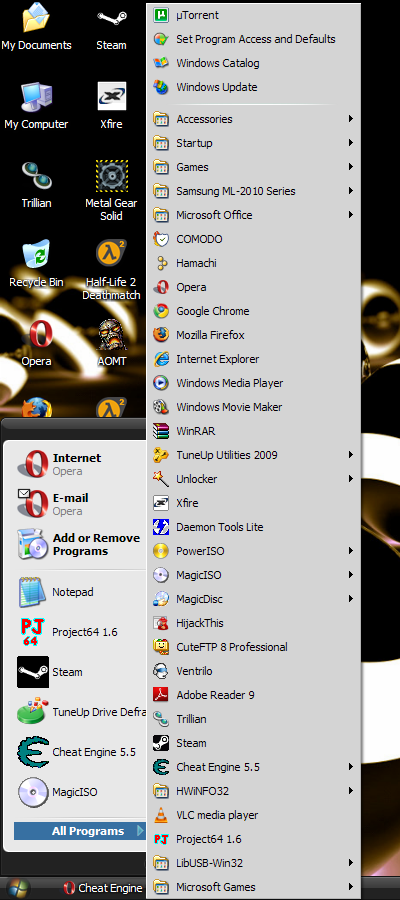Expand the Startup submenu arrow
Image resolution: width=400 pixels, height=900 pixels.
[x=350, y=143]
